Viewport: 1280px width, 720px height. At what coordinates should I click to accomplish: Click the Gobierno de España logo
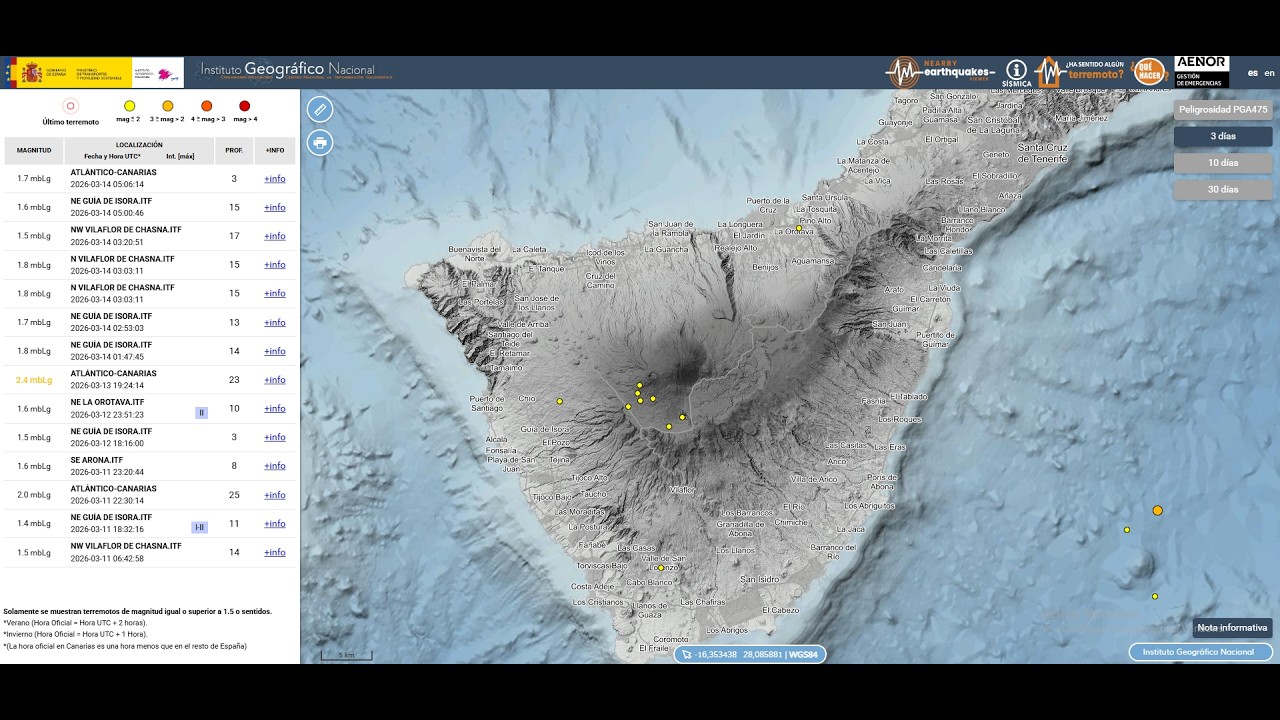click(x=69, y=72)
